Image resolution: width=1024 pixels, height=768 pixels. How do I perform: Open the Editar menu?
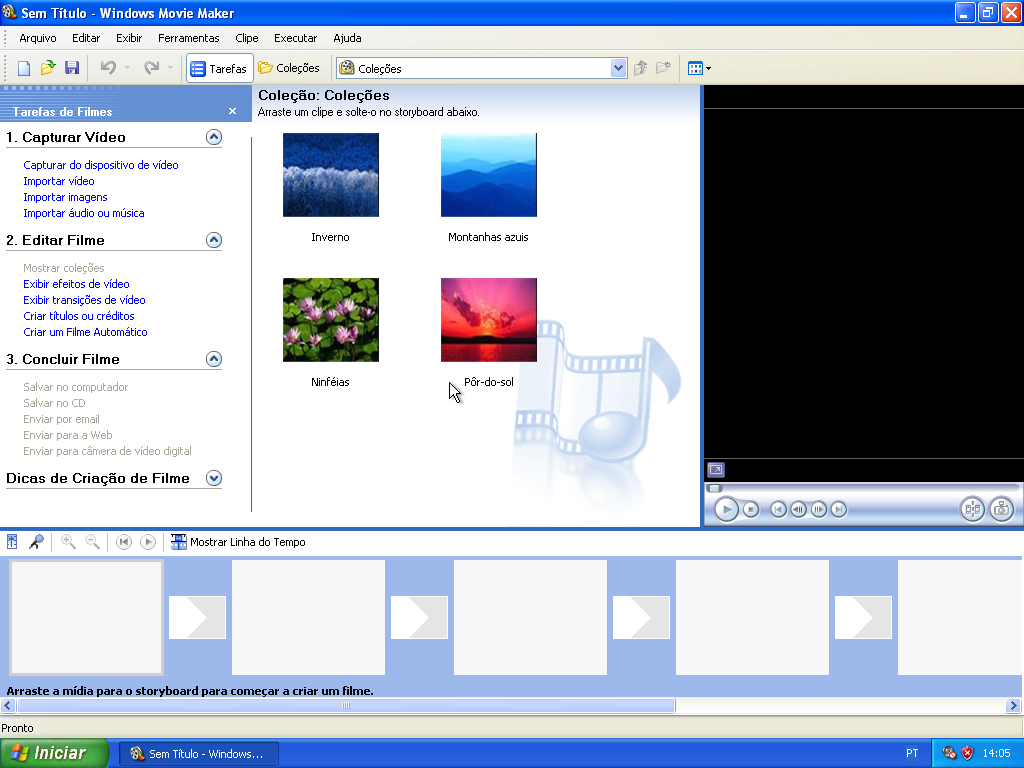pyautogui.click(x=86, y=38)
